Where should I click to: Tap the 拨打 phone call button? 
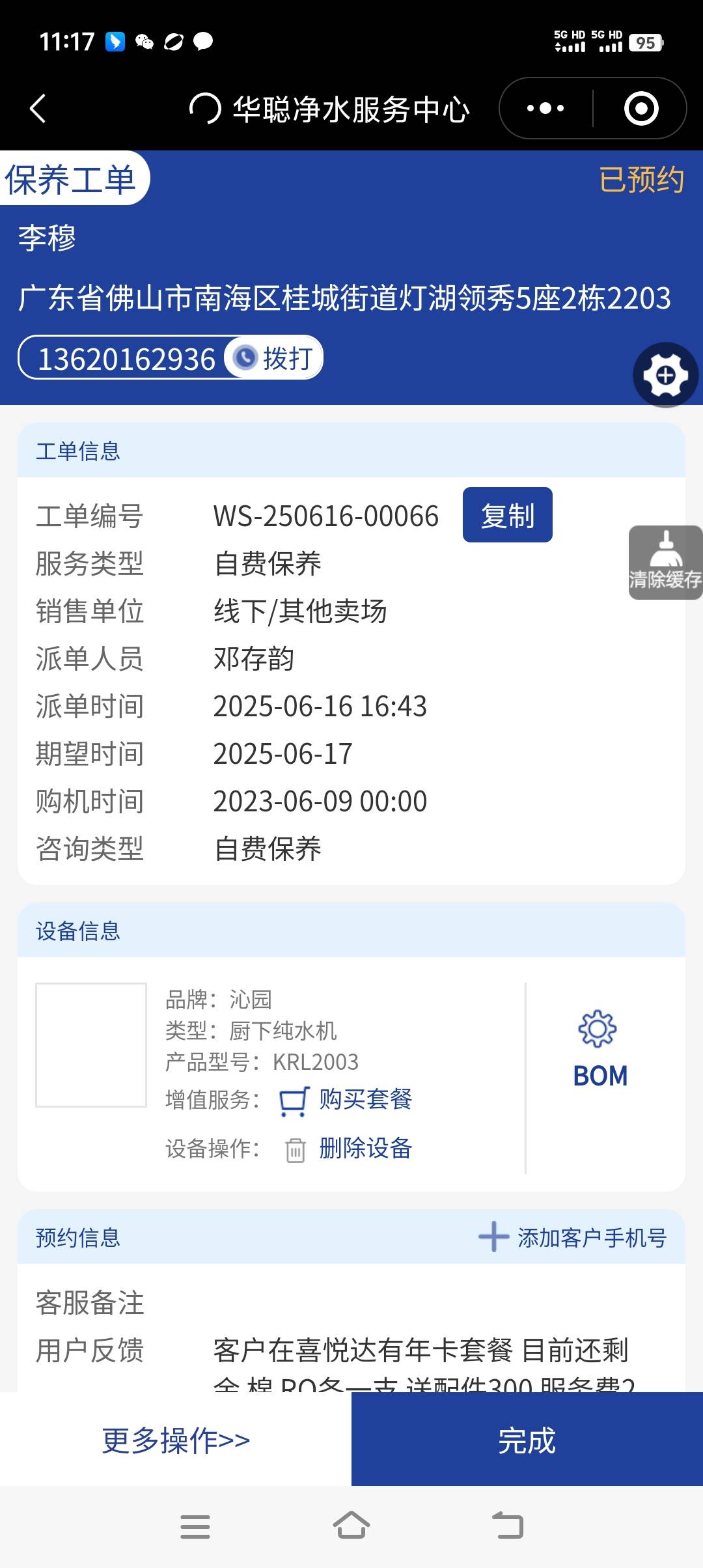274,357
